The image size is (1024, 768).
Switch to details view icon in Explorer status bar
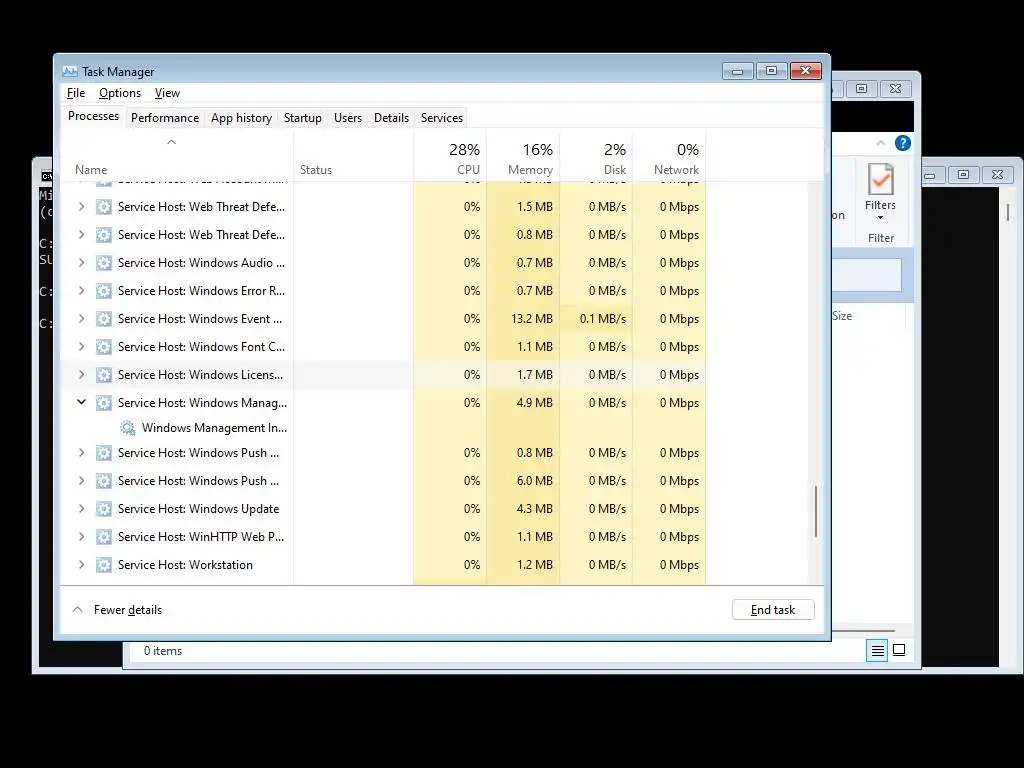(877, 650)
